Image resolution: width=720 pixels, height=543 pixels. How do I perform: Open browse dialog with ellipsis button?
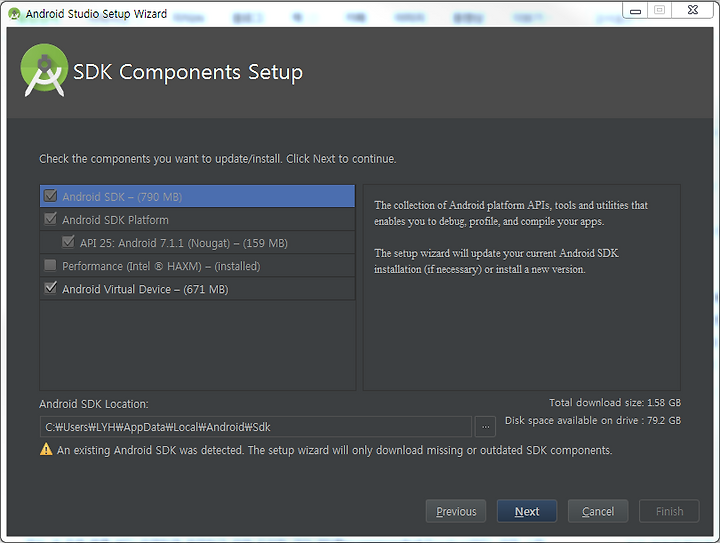[485, 427]
